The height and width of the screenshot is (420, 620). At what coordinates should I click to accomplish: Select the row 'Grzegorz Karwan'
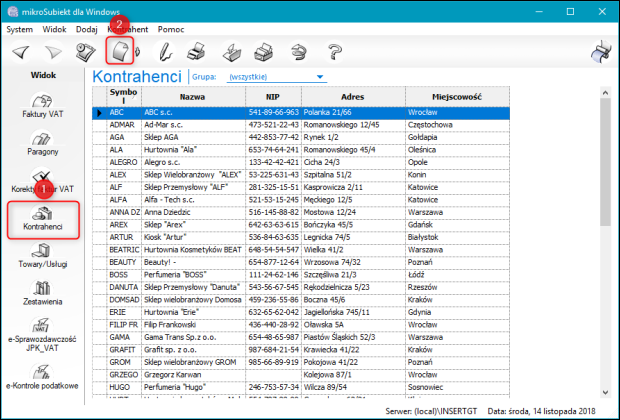tap(301, 375)
